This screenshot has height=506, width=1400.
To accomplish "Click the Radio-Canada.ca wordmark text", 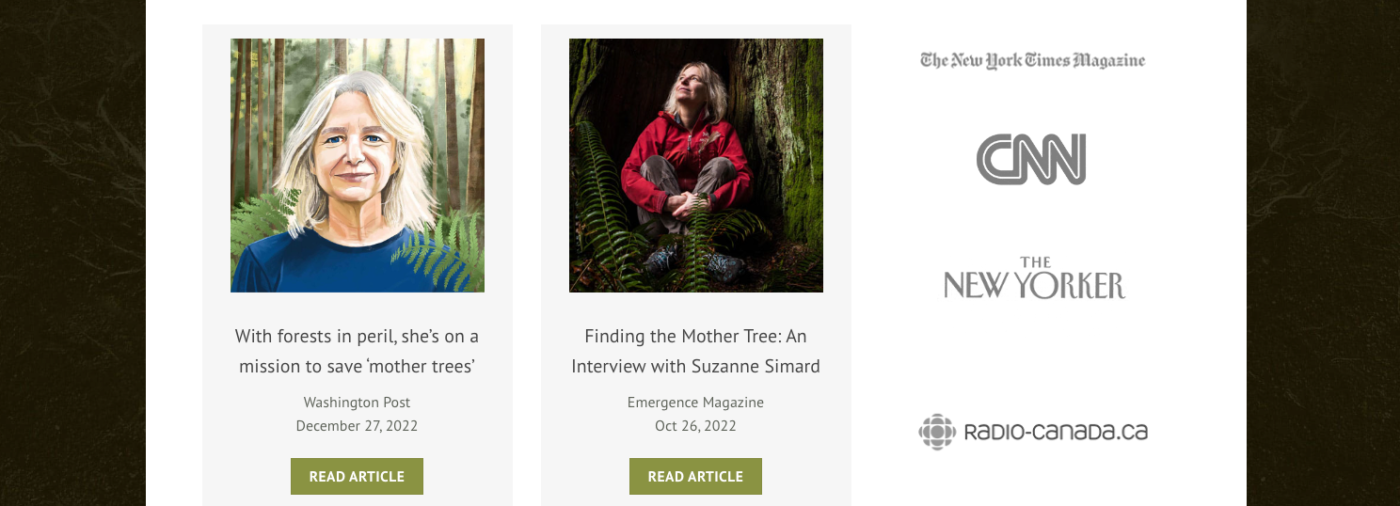I will tap(1055, 432).
